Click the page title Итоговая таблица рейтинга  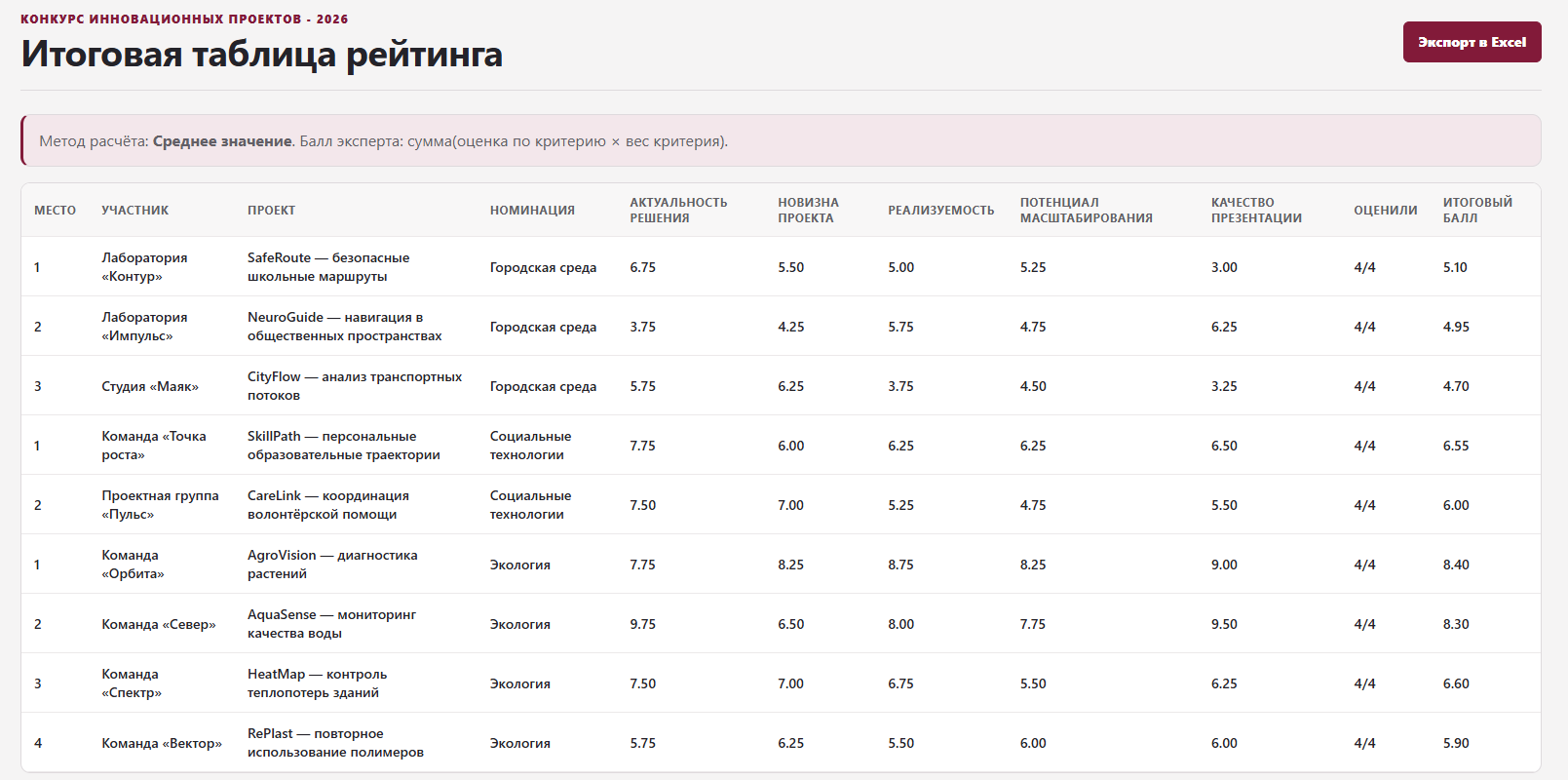coord(262,54)
